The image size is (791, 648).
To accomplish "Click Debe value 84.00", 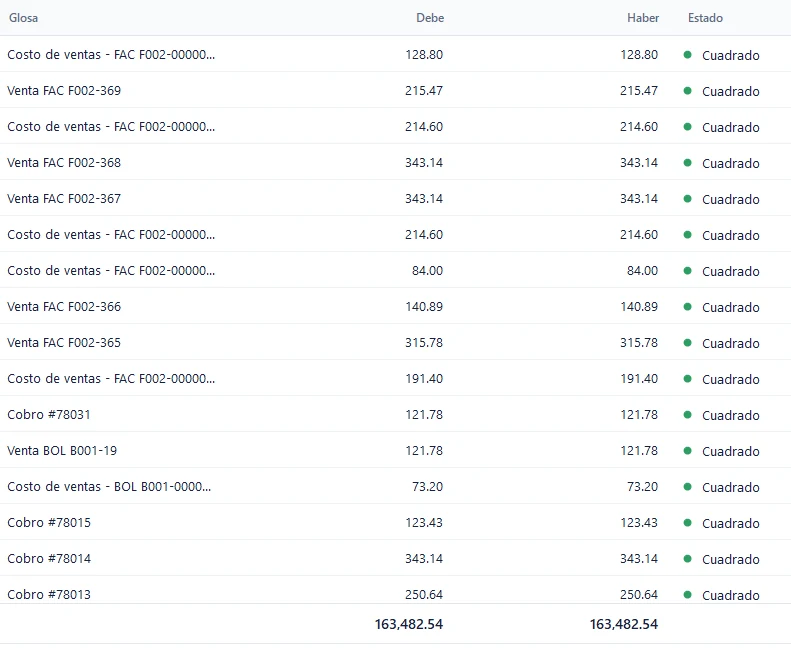I will click(427, 271).
